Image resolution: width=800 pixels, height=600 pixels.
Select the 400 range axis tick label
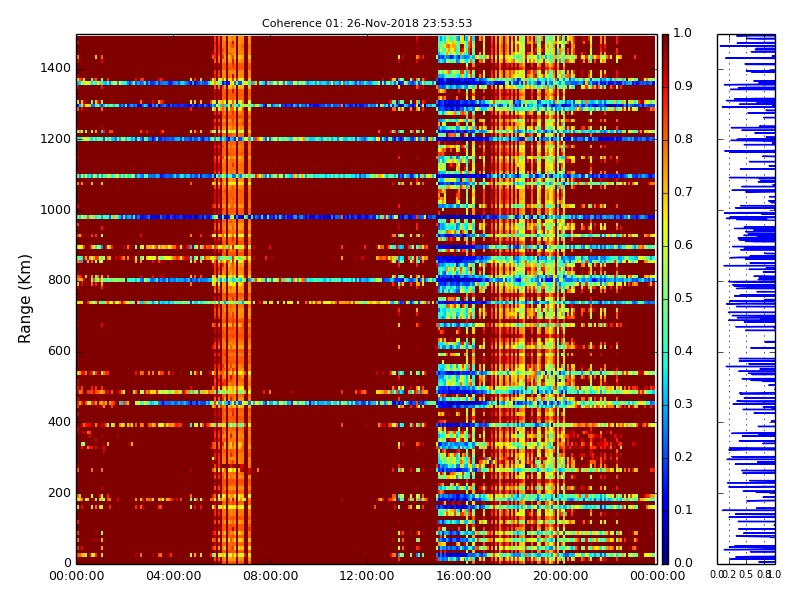click(59, 422)
